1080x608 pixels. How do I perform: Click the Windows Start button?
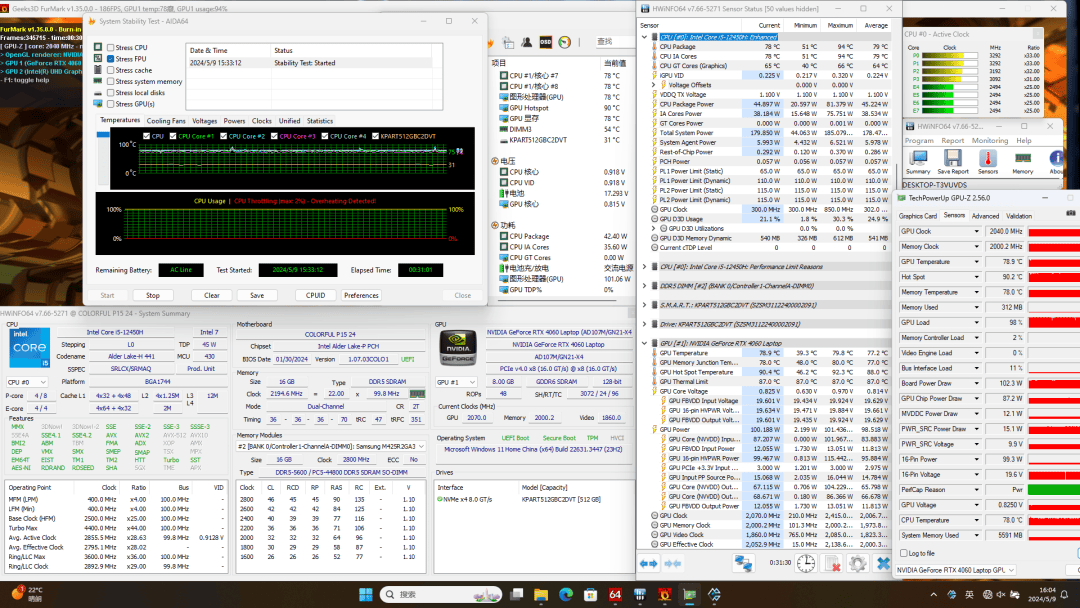(x=366, y=594)
